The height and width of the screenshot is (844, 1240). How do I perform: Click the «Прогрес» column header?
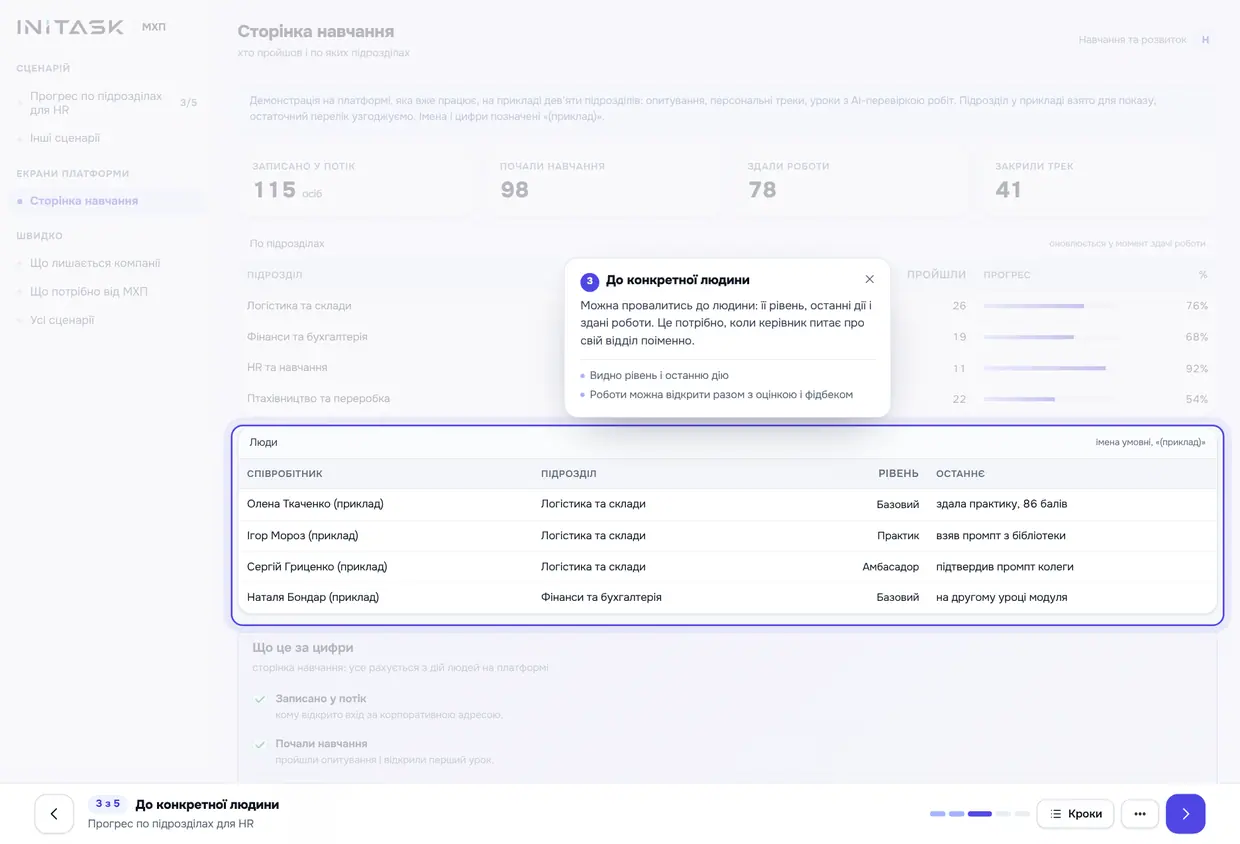1007,275
